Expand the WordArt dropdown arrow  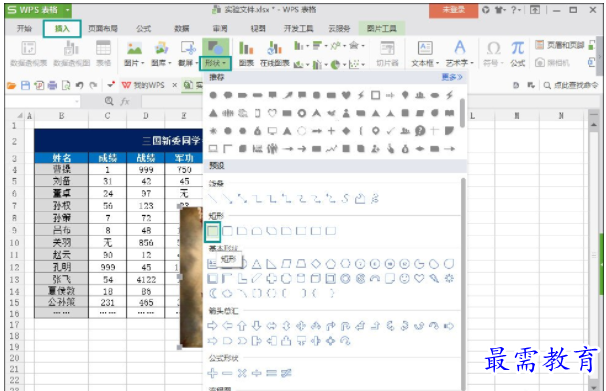click(472, 63)
